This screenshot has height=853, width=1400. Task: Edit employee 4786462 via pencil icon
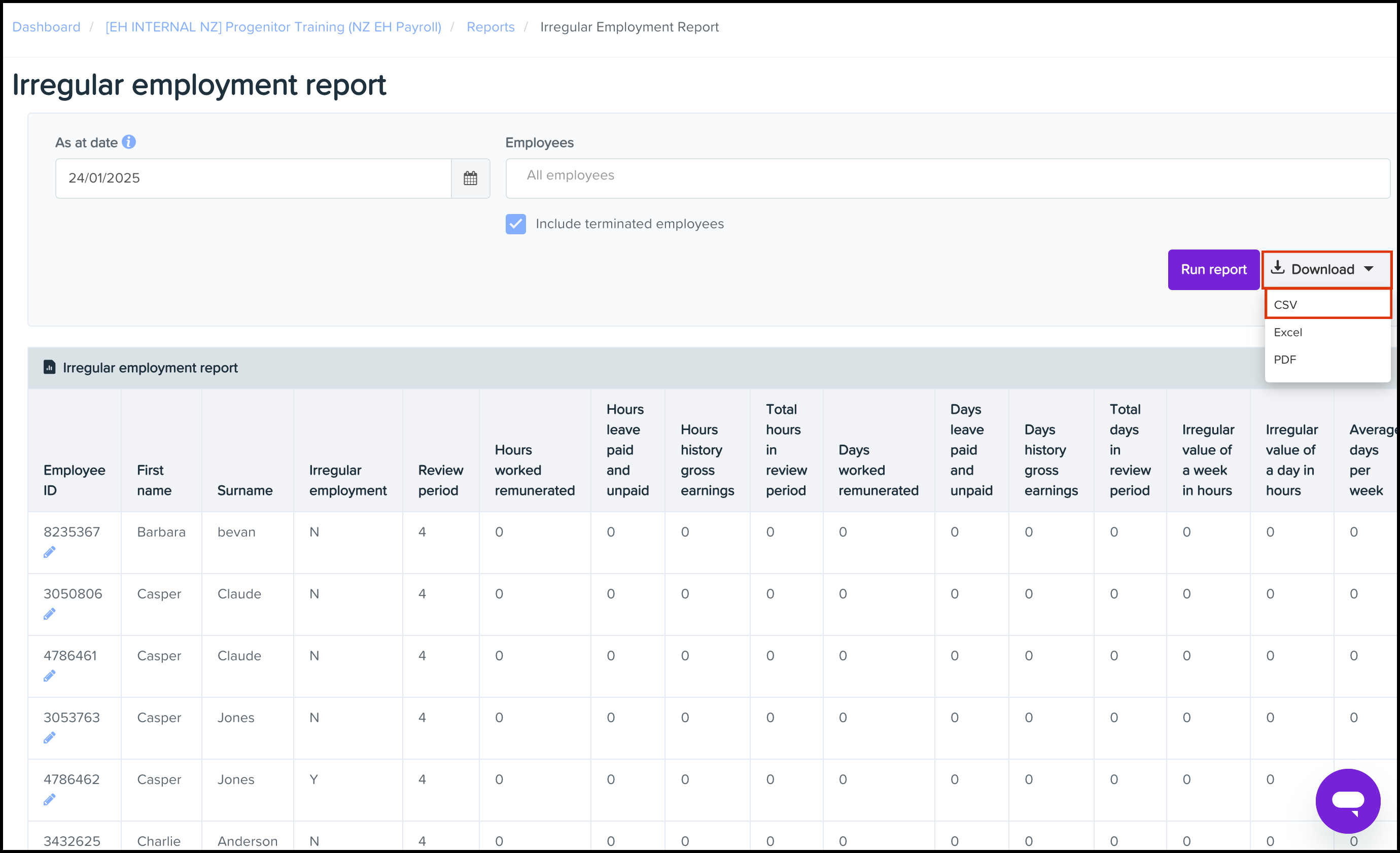pos(49,800)
